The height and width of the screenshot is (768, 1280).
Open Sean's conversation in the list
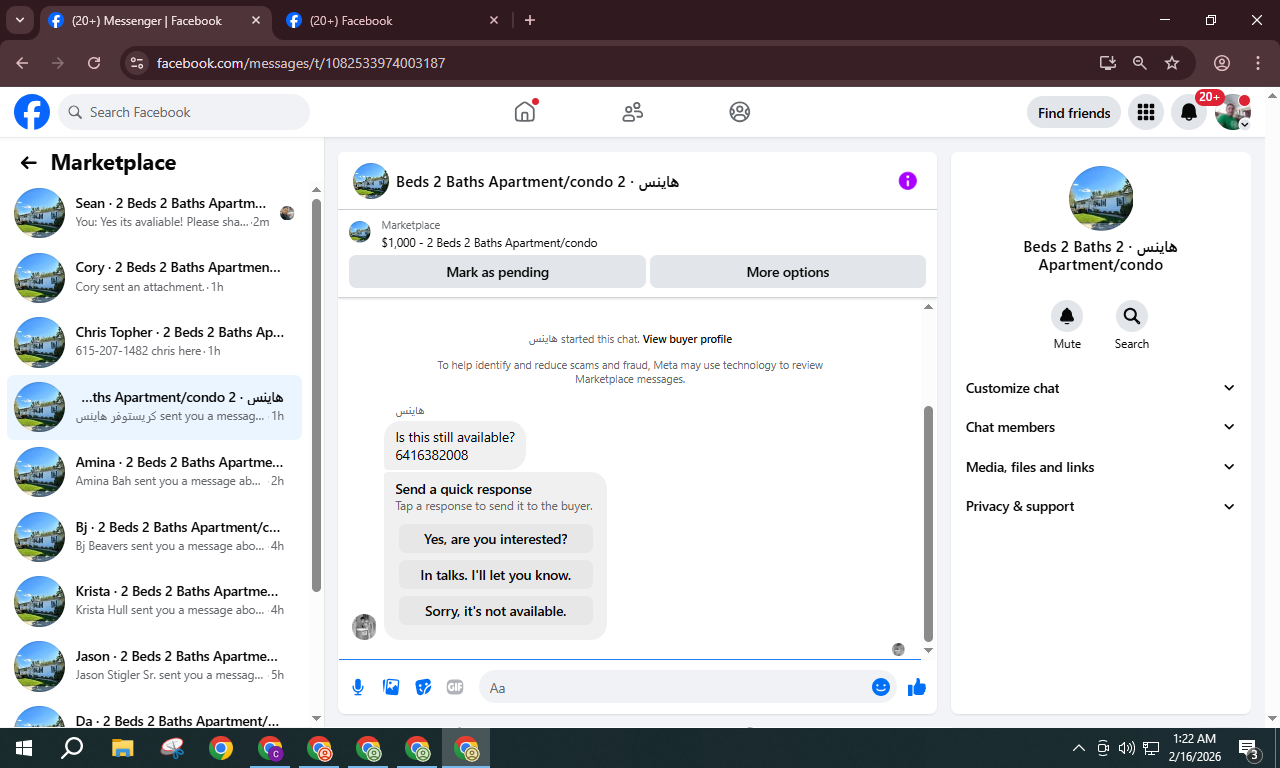(155, 213)
